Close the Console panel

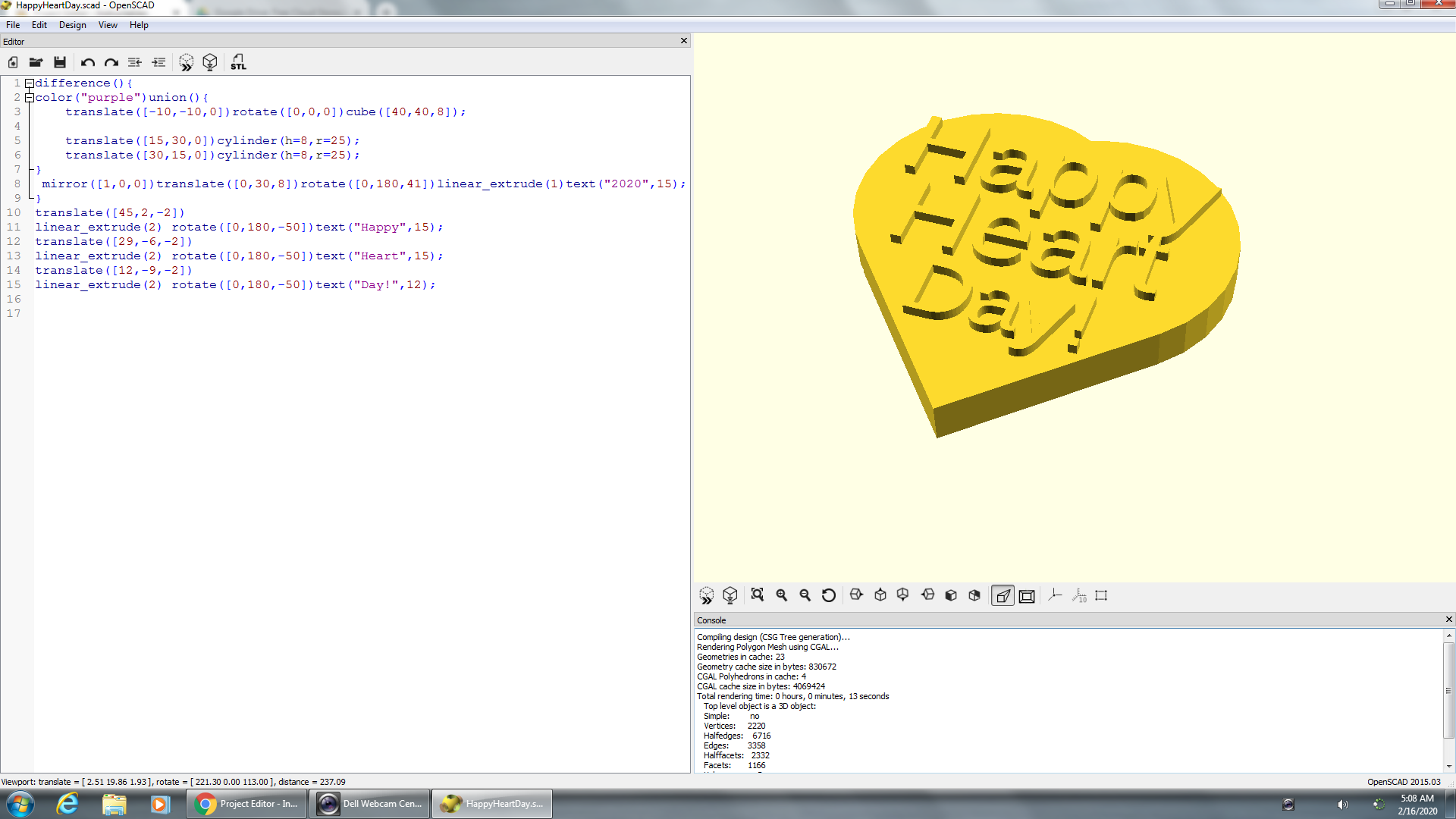point(1448,620)
